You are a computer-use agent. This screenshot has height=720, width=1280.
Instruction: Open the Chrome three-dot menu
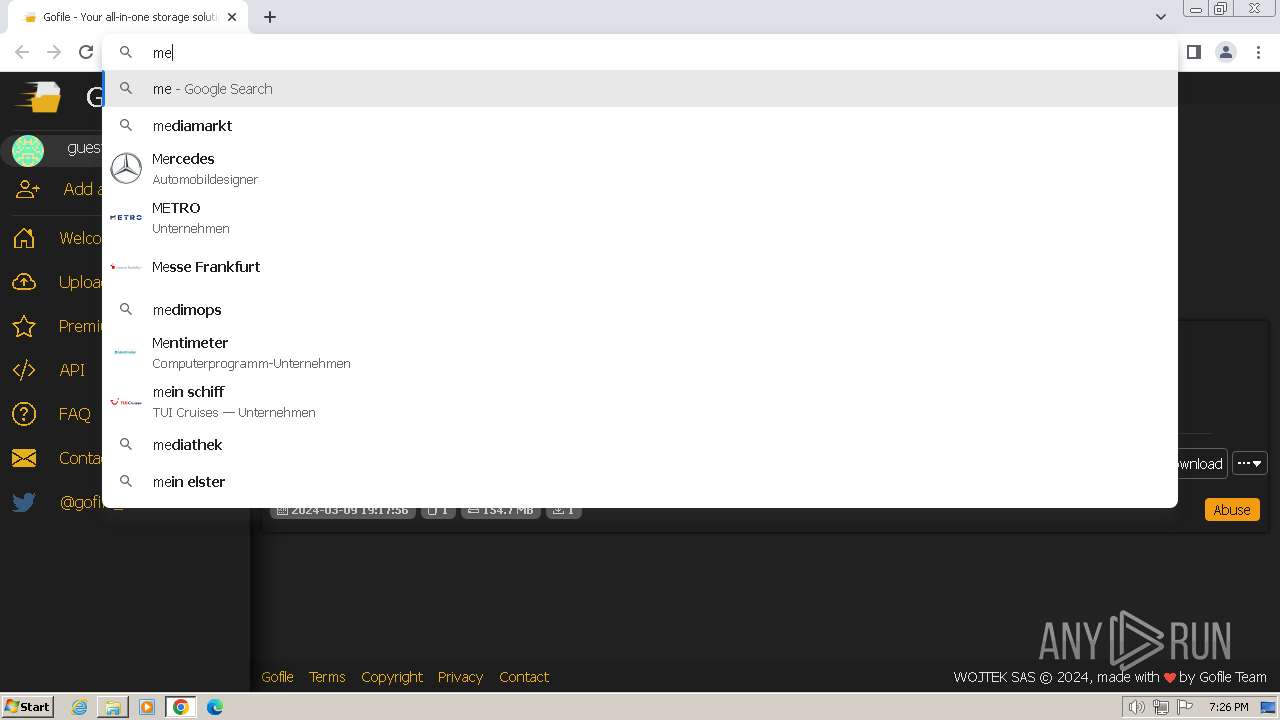click(1258, 52)
